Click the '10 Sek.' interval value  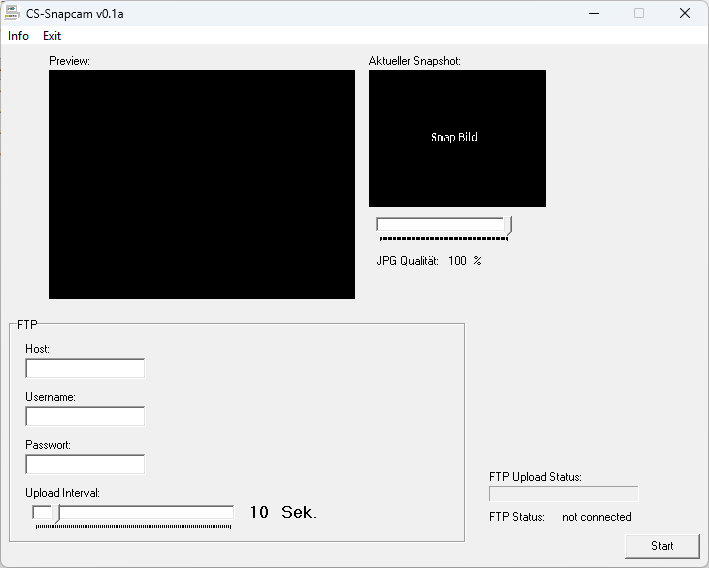pos(283,512)
